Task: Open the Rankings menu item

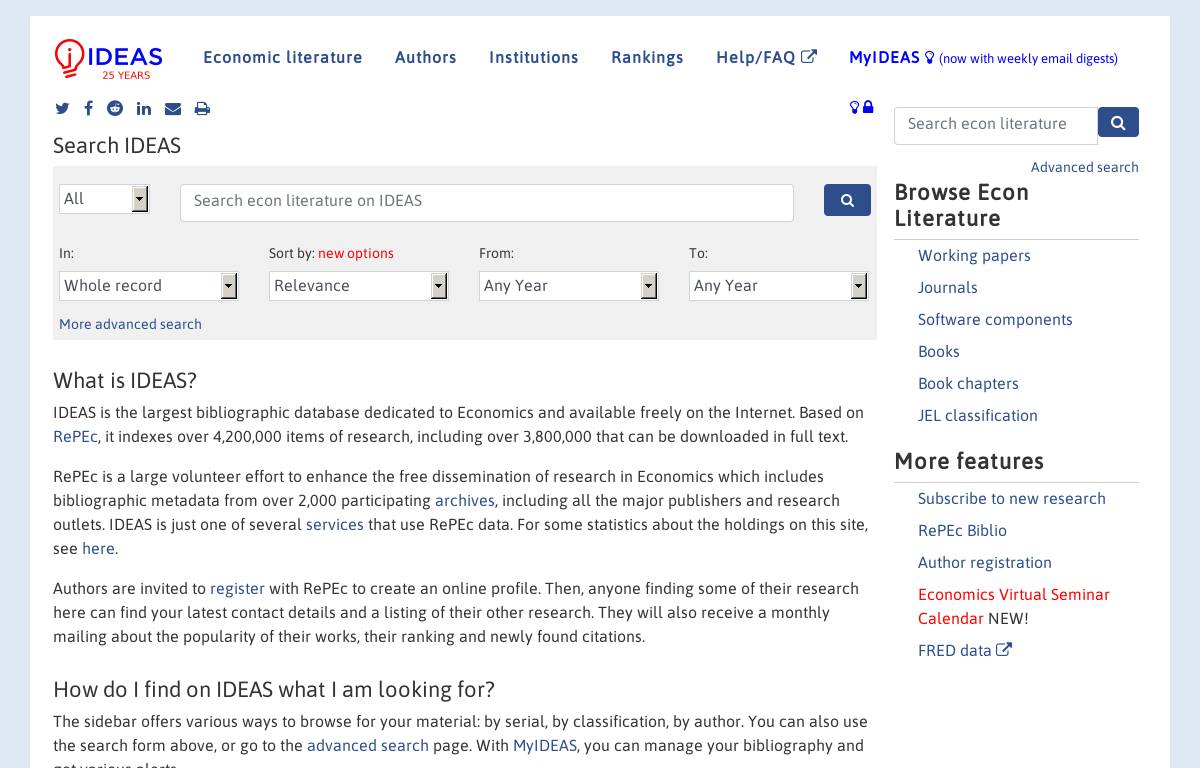Action: pyautogui.click(x=647, y=58)
